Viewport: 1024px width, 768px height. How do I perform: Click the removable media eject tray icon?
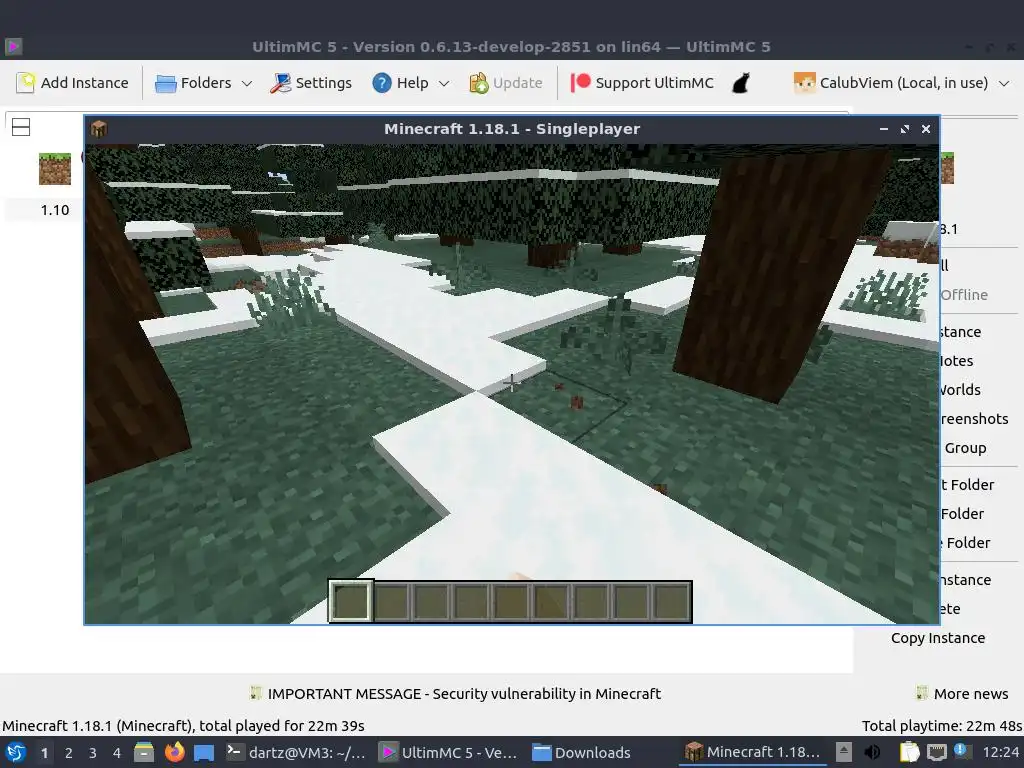tap(844, 752)
